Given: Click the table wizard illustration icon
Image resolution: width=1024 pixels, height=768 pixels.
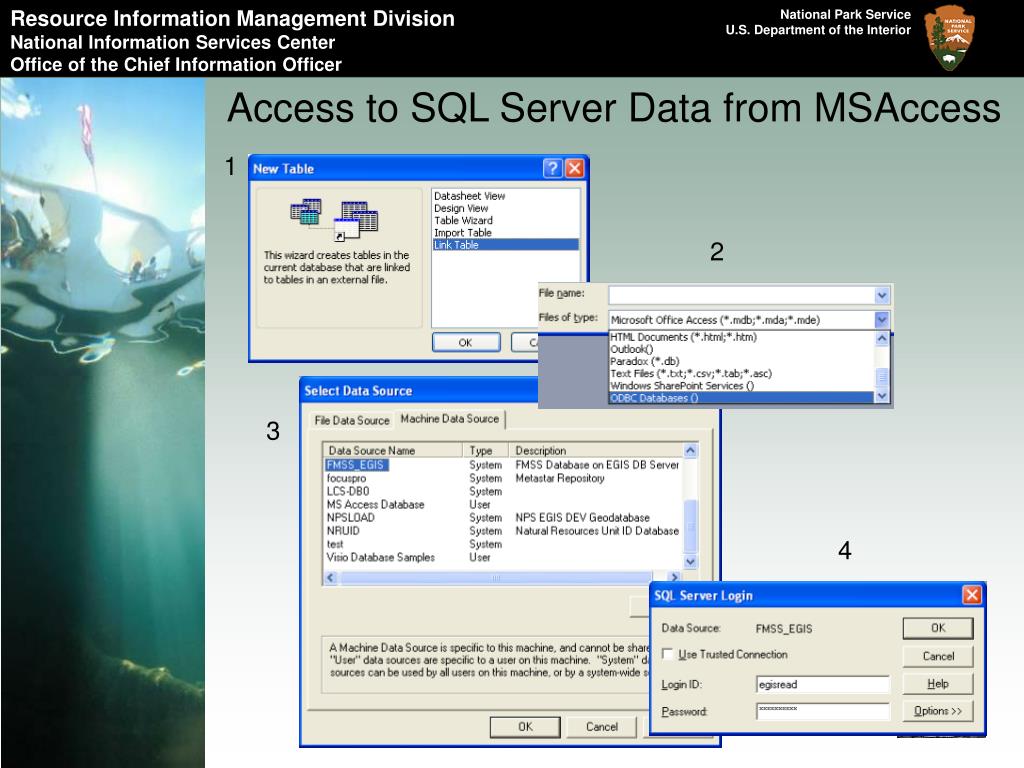Looking at the screenshot, I should click(334, 219).
